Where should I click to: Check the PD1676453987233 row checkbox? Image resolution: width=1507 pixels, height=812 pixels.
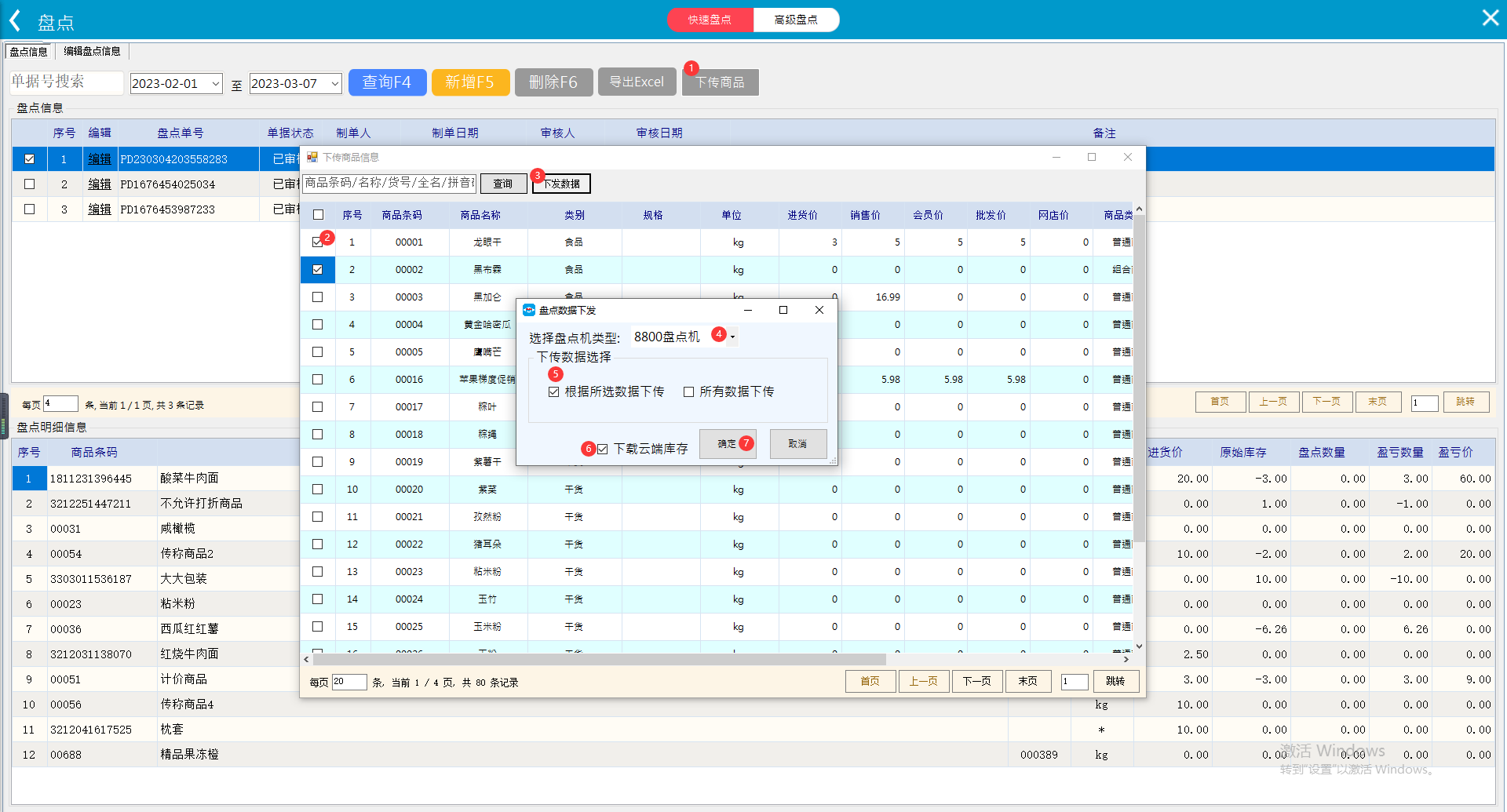29,209
